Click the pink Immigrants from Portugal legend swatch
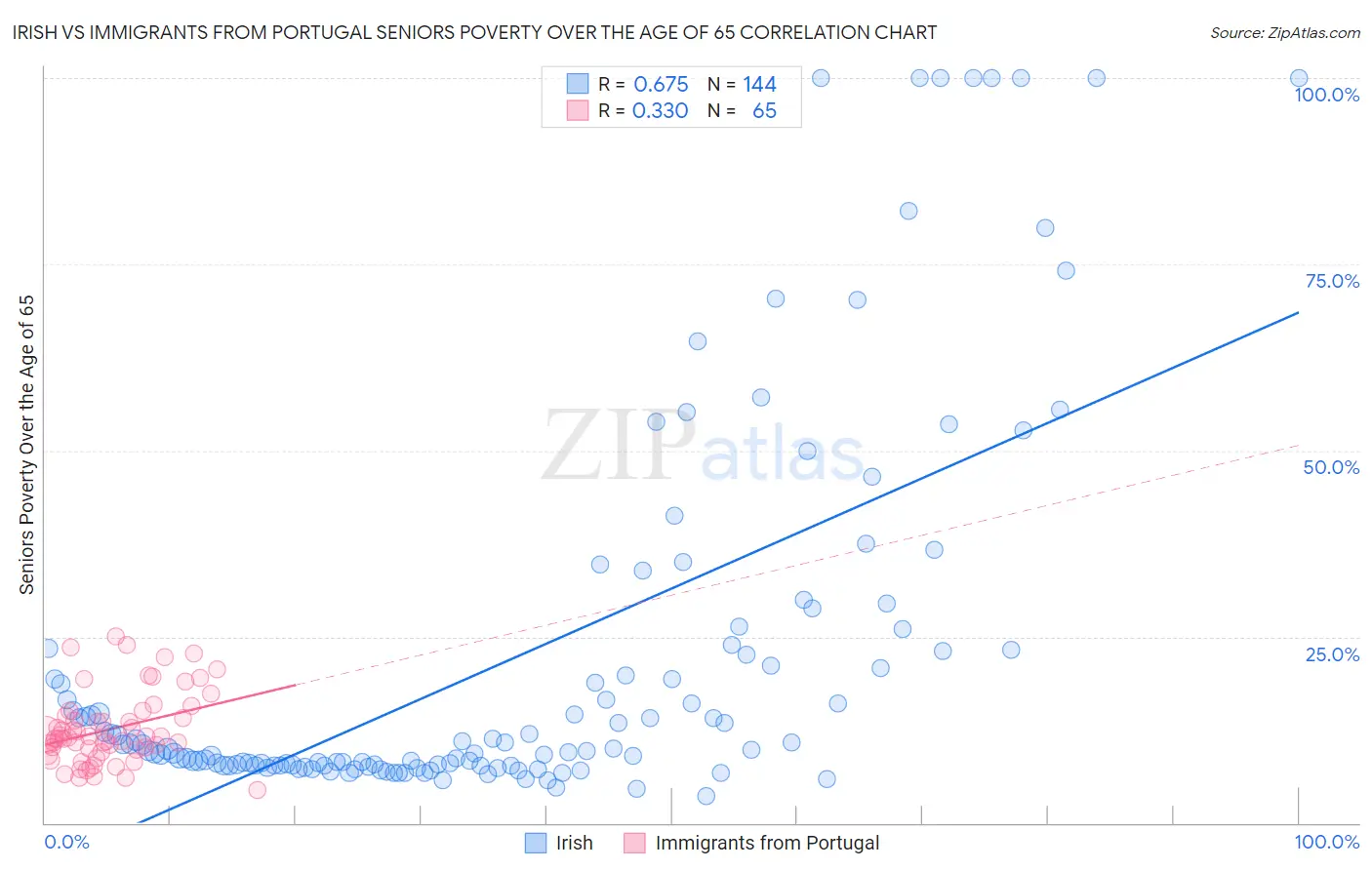This screenshot has width=1372, height=870. coord(634,843)
